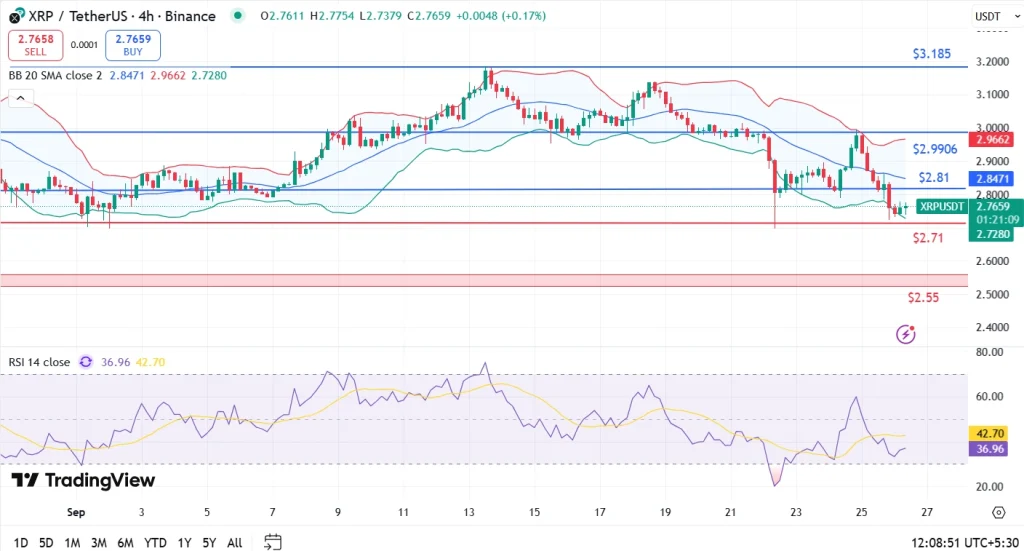The height and width of the screenshot is (551, 1024).
Task: Click the TradingView logo
Action: 84,481
